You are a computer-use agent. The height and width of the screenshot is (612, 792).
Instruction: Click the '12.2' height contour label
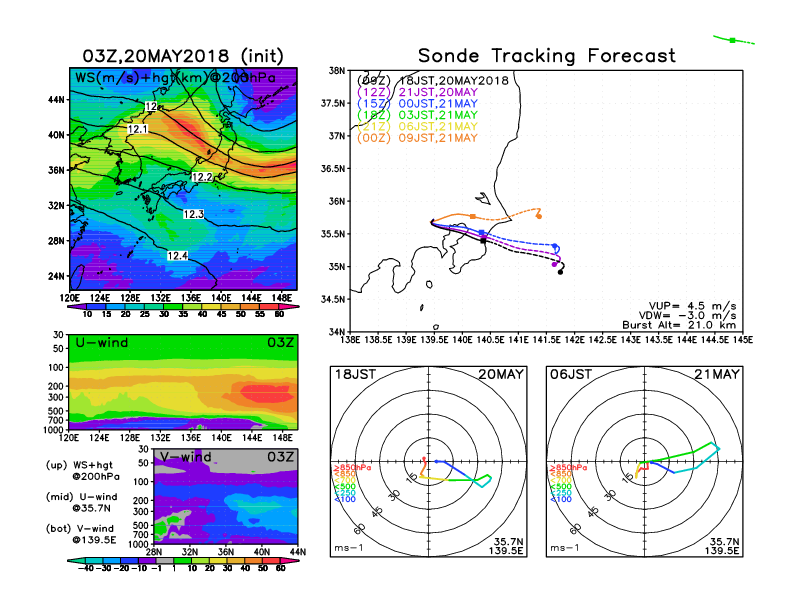(x=202, y=177)
